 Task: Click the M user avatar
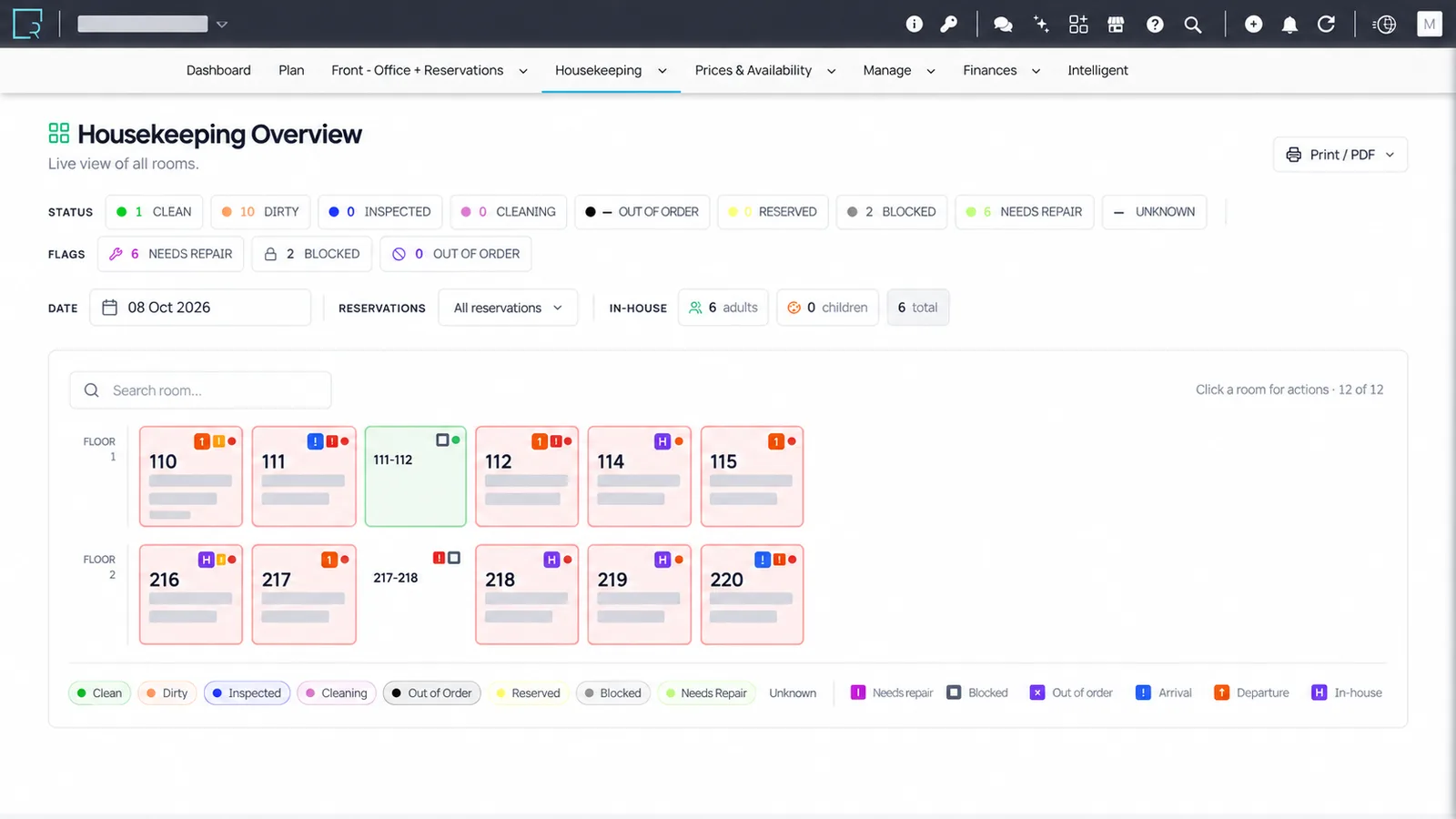1430,25
